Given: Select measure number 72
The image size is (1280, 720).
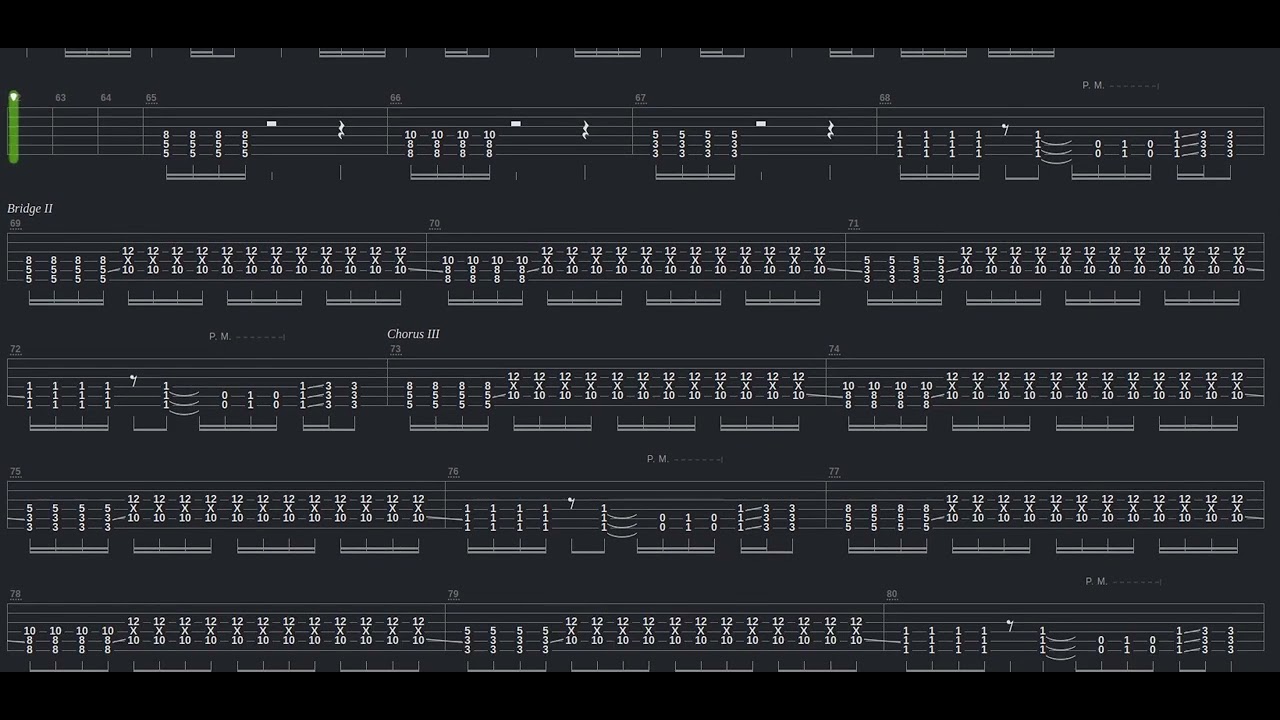Looking at the screenshot, I should point(15,349).
